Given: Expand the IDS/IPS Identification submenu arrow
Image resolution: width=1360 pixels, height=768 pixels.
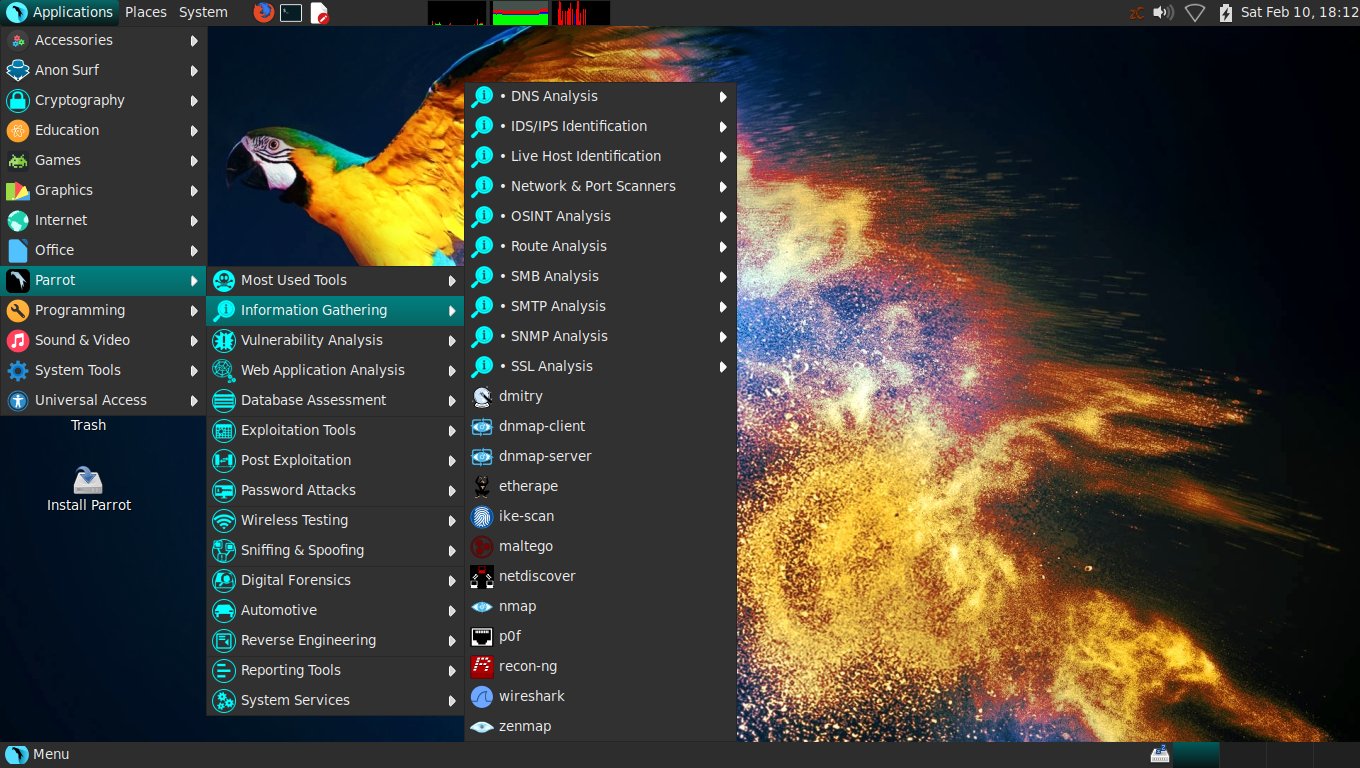Looking at the screenshot, I should 722,126.
